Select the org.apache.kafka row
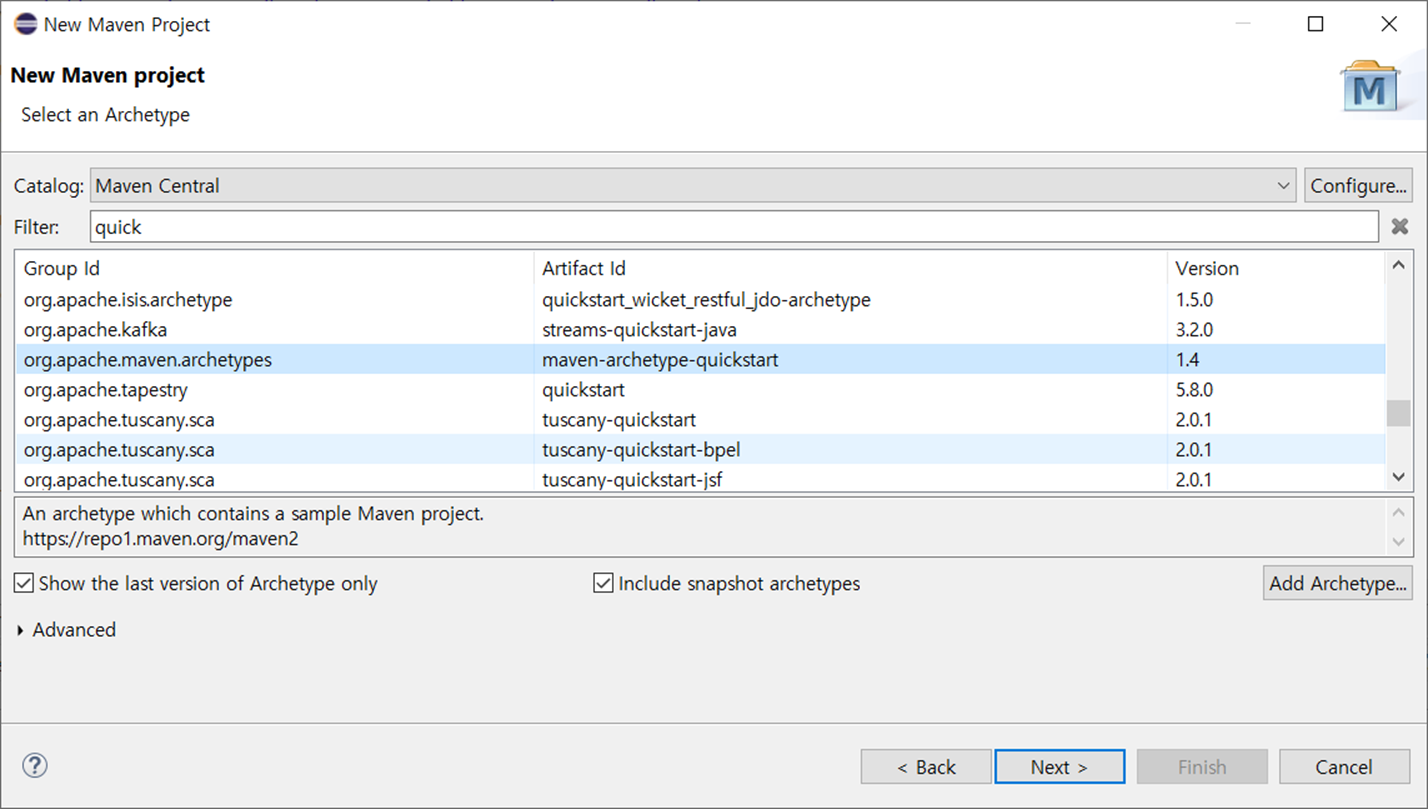Image resolution: width=1428 pixels, height=809 pixels. (x=700, y=329)
